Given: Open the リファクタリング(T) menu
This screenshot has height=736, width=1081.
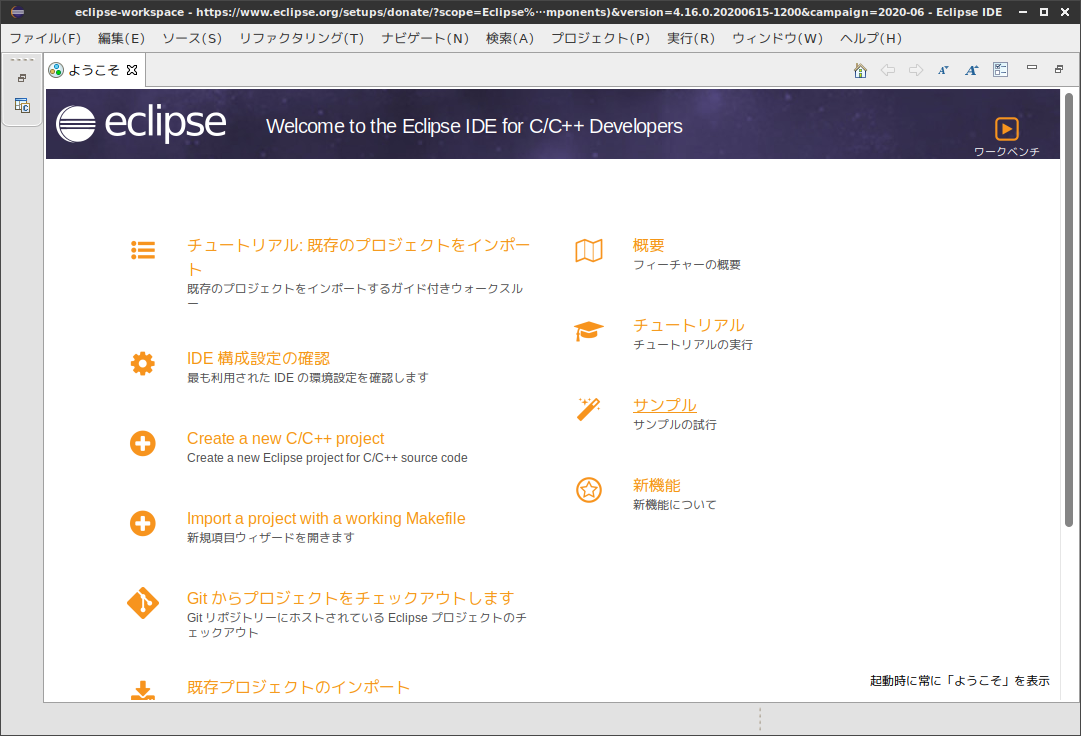Looking at the screenshot, I should [301, 39].
